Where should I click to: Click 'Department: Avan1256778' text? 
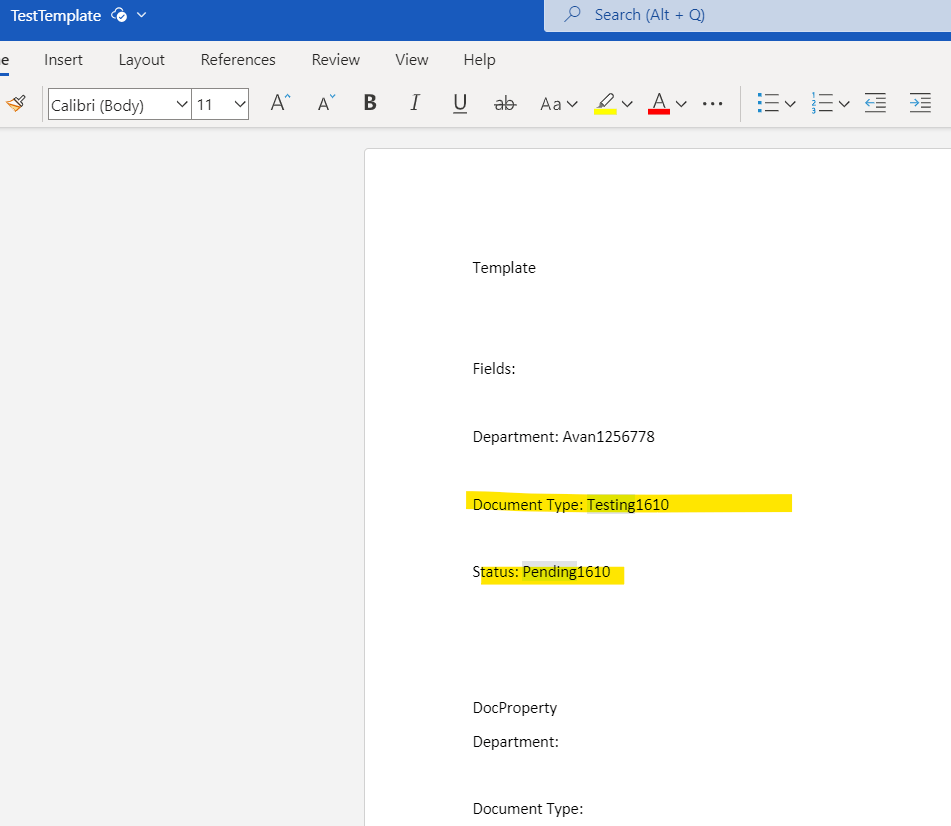pos(563,437)
